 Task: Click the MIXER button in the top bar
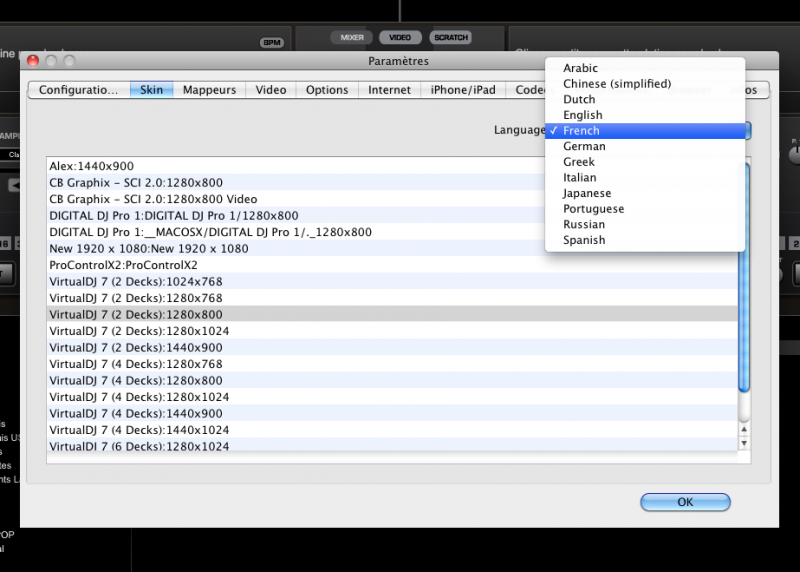352,37
